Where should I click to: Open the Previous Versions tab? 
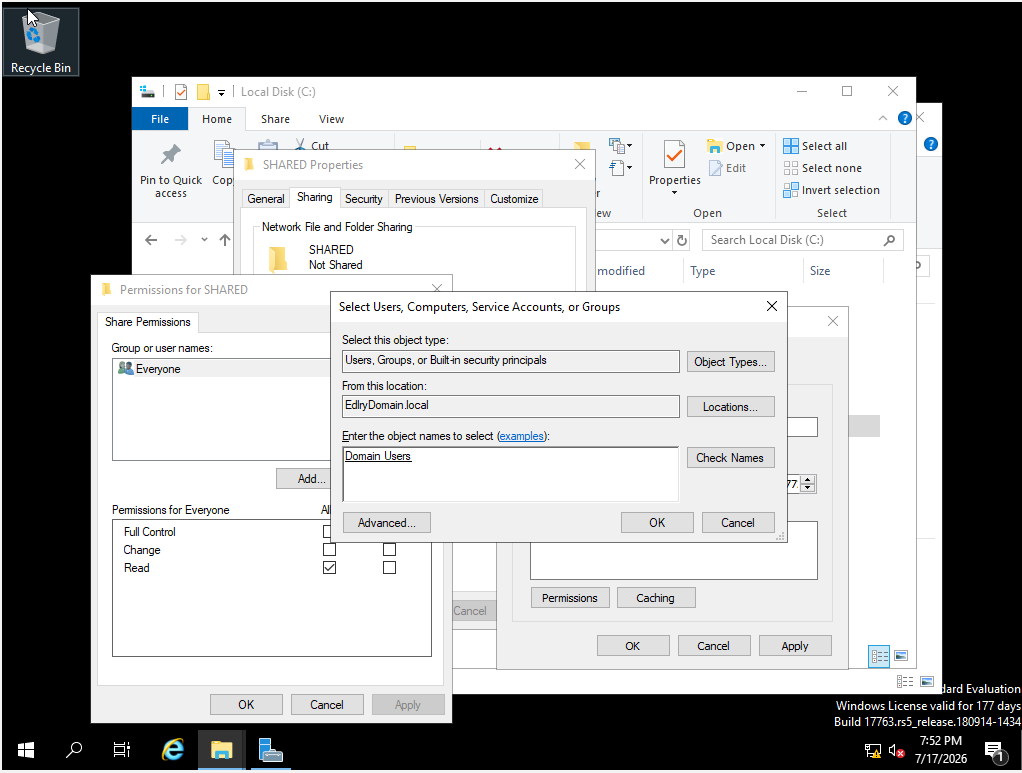point(437,199)
